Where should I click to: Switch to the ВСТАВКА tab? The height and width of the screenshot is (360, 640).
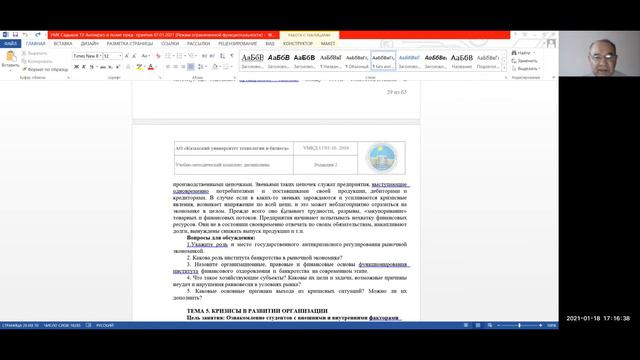pyautogui.click(x=63, y=44)
